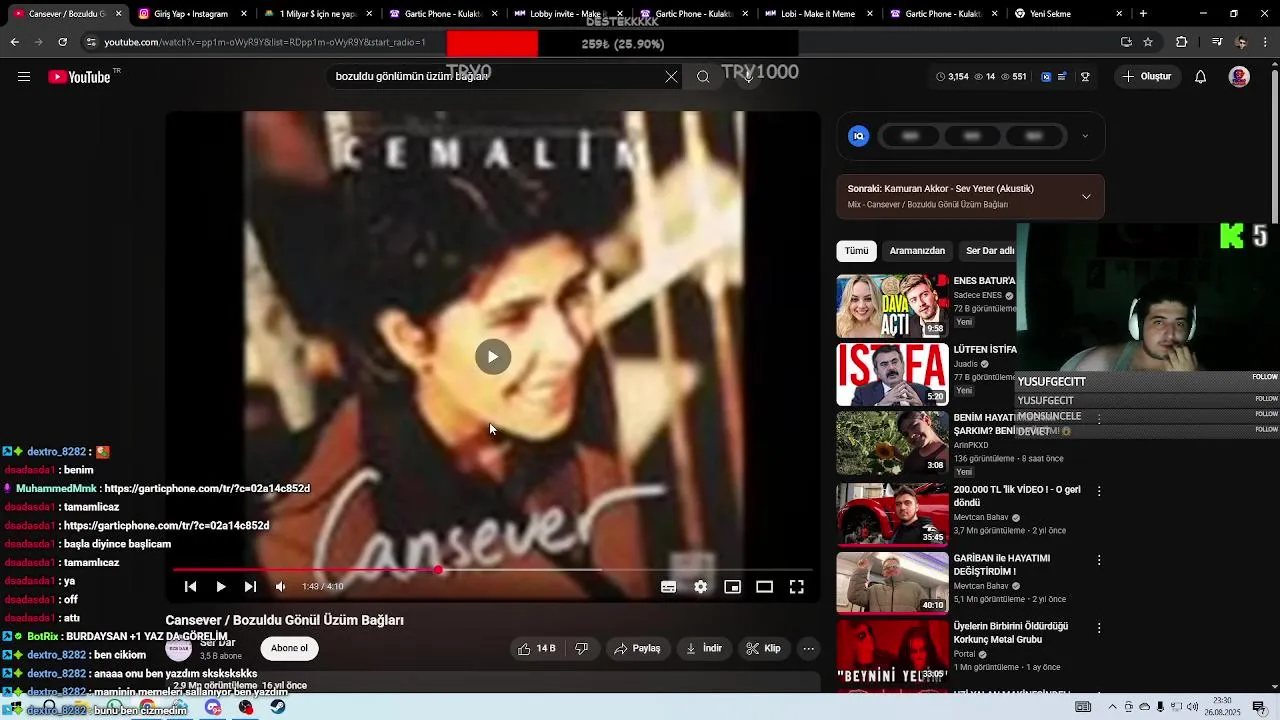Open more options for BENİM HAYATIM video
This screenshot has height=720, width=1280.
click(1099, 419)
